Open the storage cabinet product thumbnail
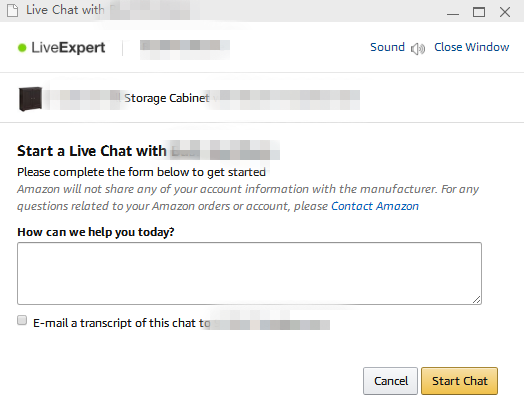The height and width of the screenshot is (402, 524). (x=30, y=99)
